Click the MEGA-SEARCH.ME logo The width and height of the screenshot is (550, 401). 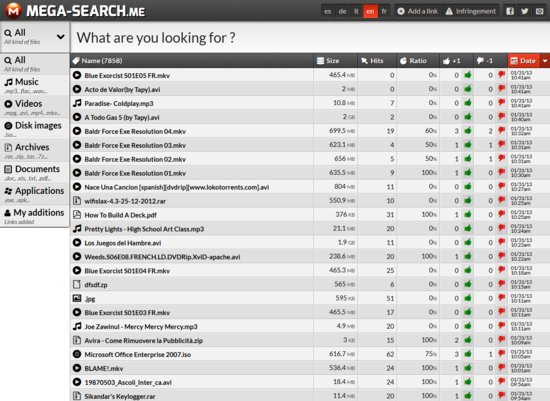[75, 11]
